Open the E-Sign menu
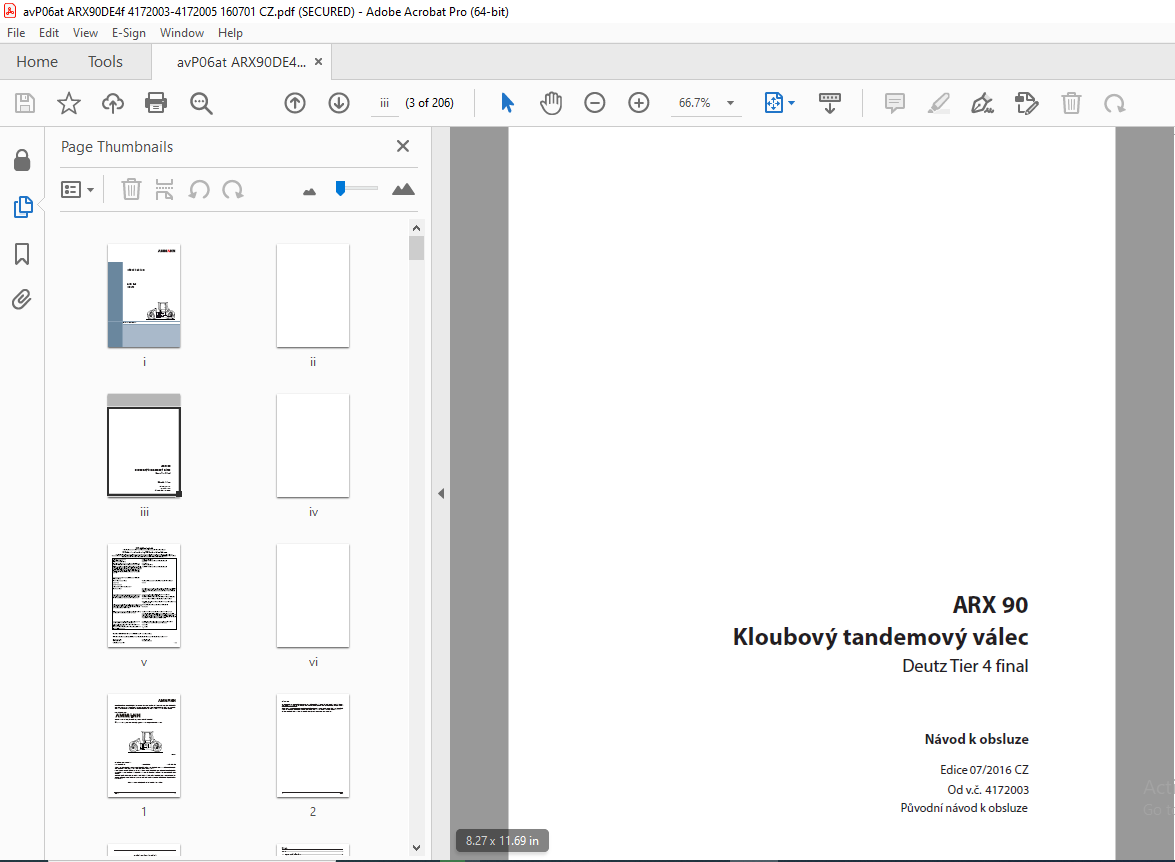Image resolution: width=1175 pixels, height=862 pixels. [129, 33]
